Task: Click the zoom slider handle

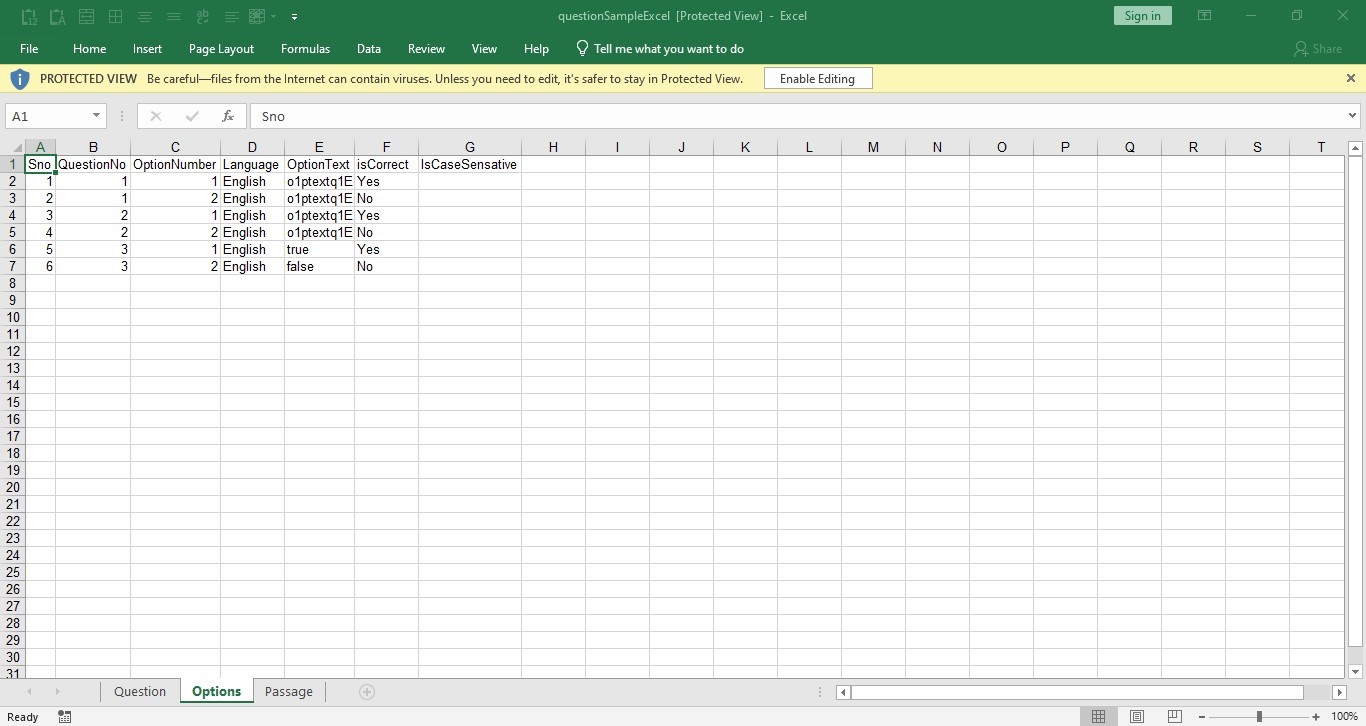Action: 1259,717
